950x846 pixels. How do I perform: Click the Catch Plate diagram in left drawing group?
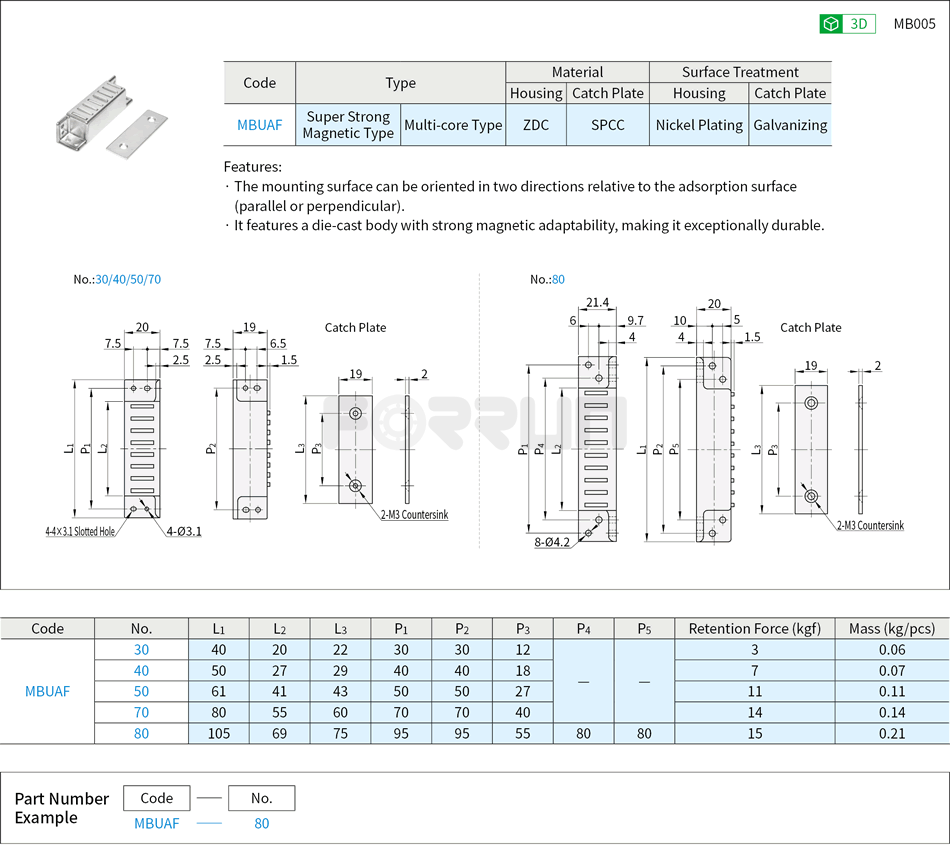point(355,328)
